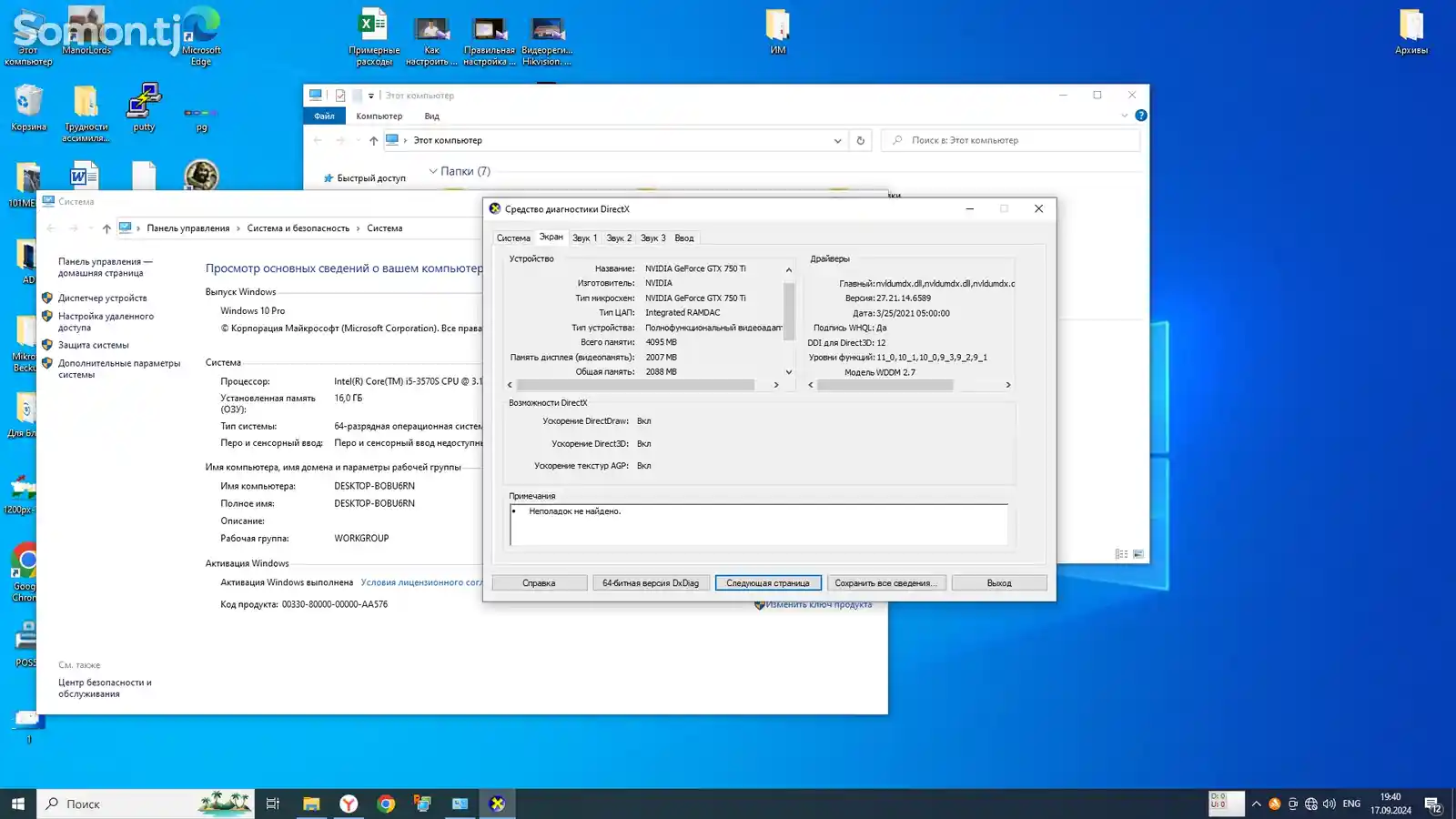Image resolution: width=1456 pixels, height=819 pixels.
Task: Open network status in system tray
Action: pyautogui.click(x=1310, y=804)
